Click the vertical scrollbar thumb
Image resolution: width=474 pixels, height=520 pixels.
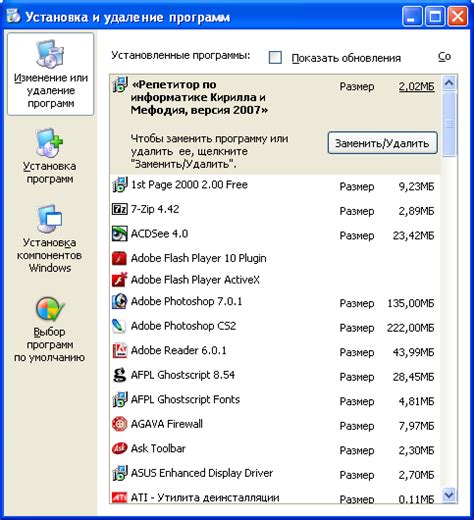(449, 123)
